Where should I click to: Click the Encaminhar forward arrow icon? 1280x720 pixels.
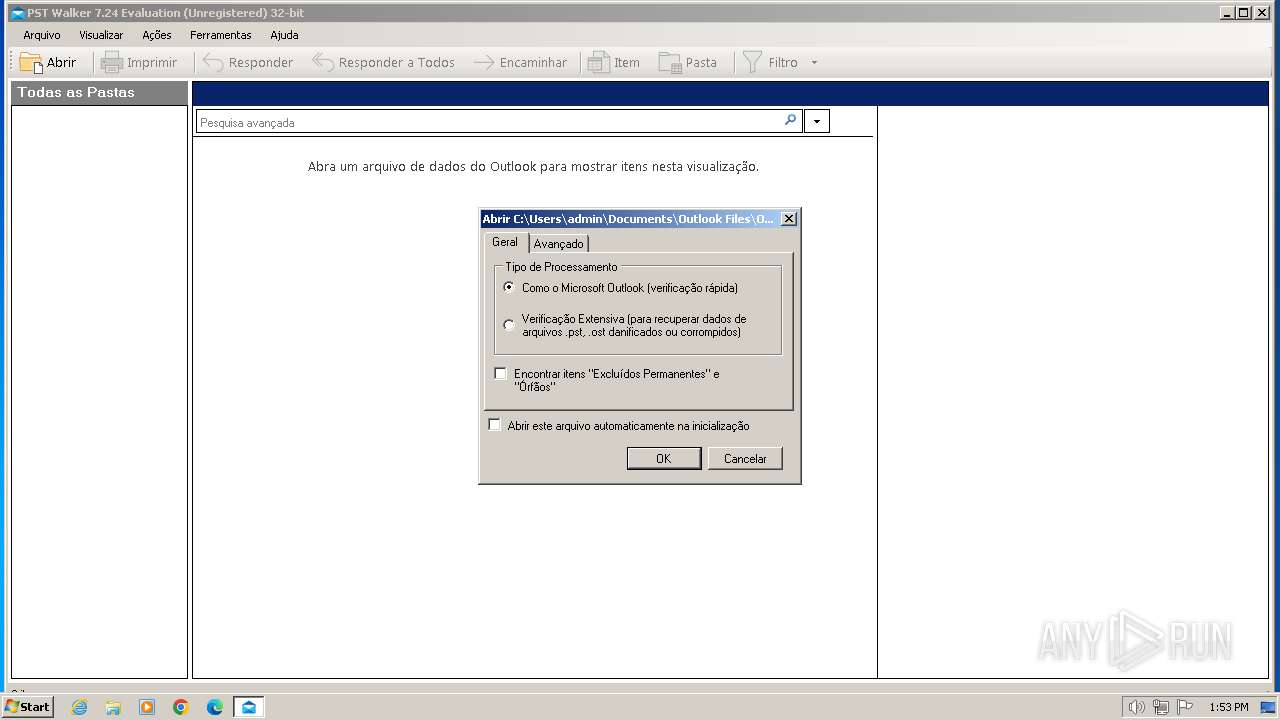pyautogui.click(x=484, y=62)
